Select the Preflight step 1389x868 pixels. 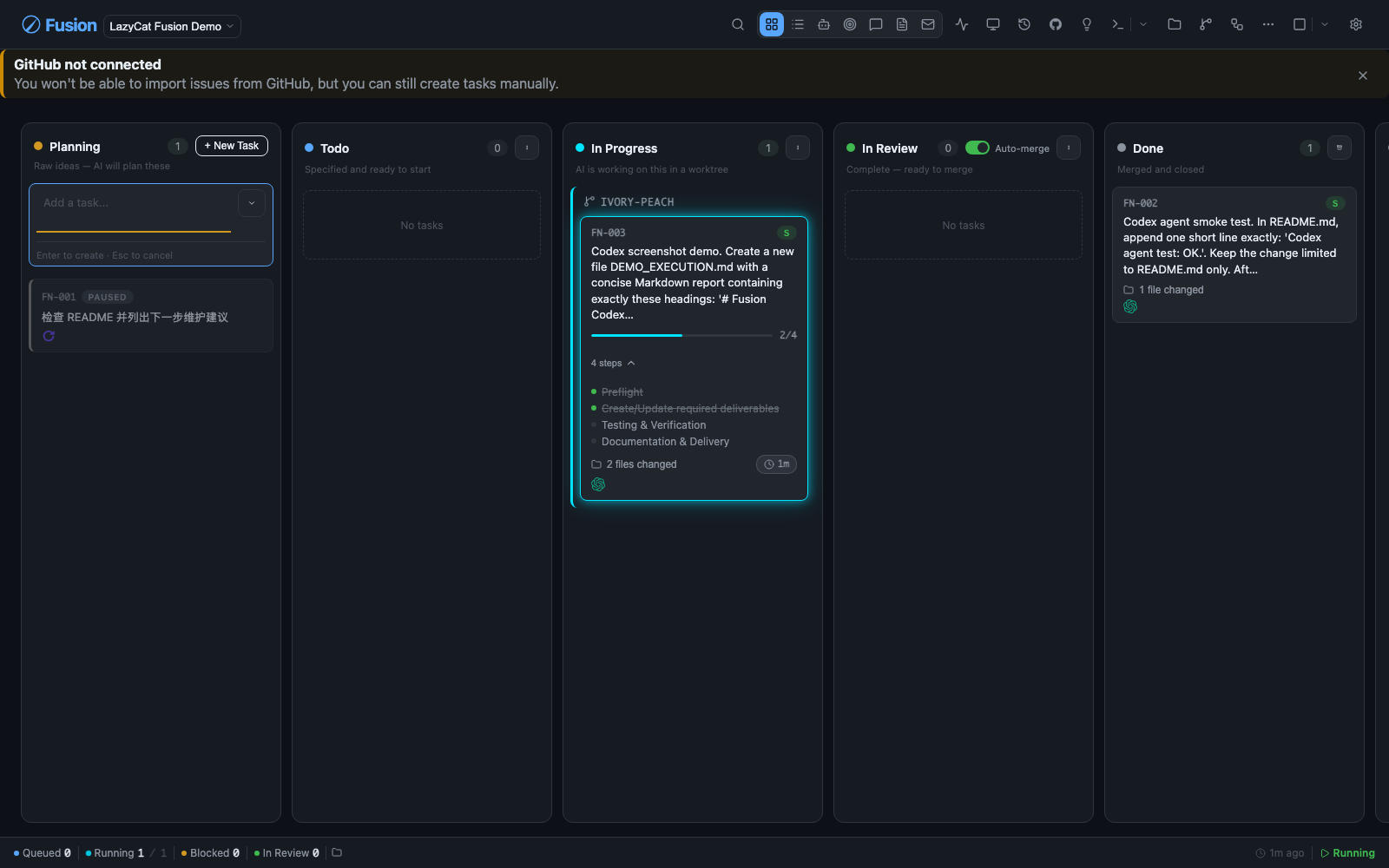click(x=622, y=392)
